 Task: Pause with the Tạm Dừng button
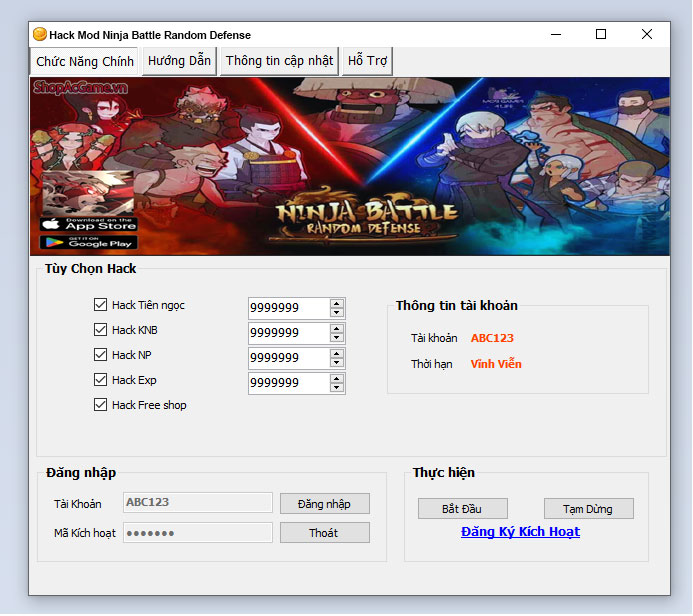click(589, 509)
